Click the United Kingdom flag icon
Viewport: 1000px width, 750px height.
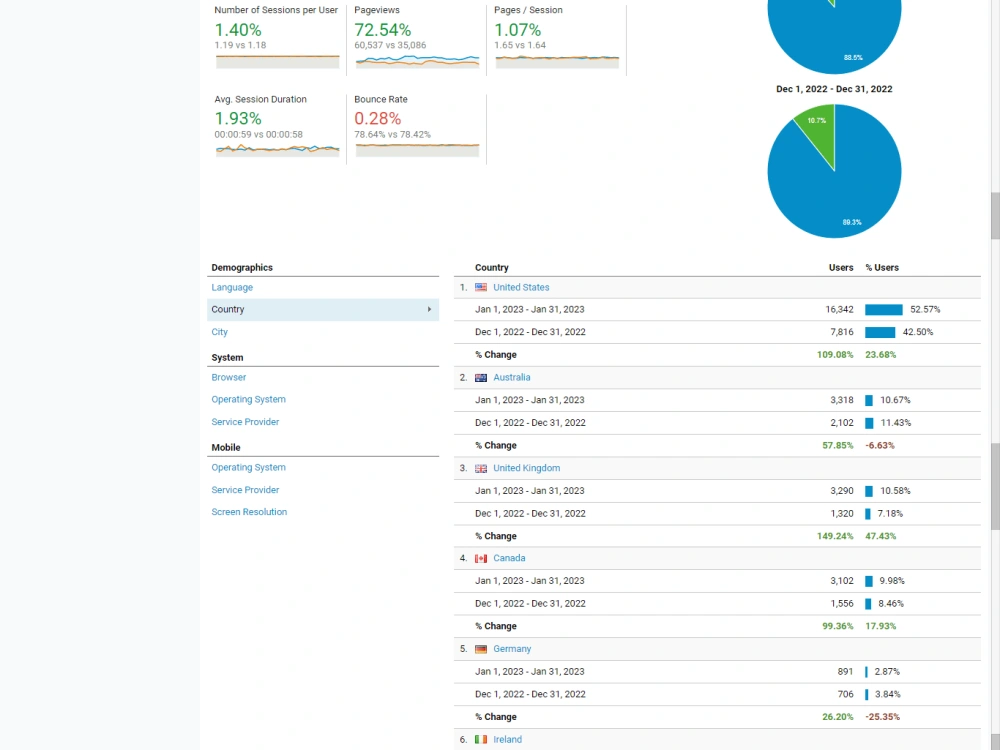(x=481, y=468)
